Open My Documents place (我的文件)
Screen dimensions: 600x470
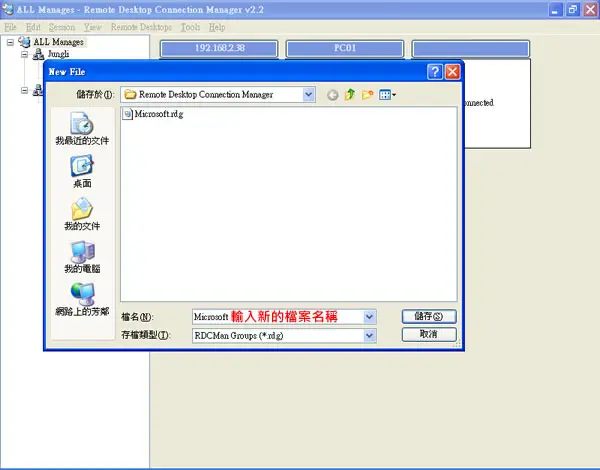point(82,214)
